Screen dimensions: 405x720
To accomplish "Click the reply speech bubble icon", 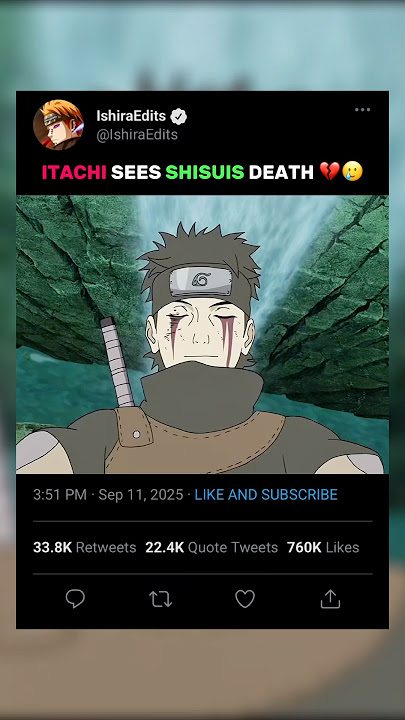I will coord(75,599).
